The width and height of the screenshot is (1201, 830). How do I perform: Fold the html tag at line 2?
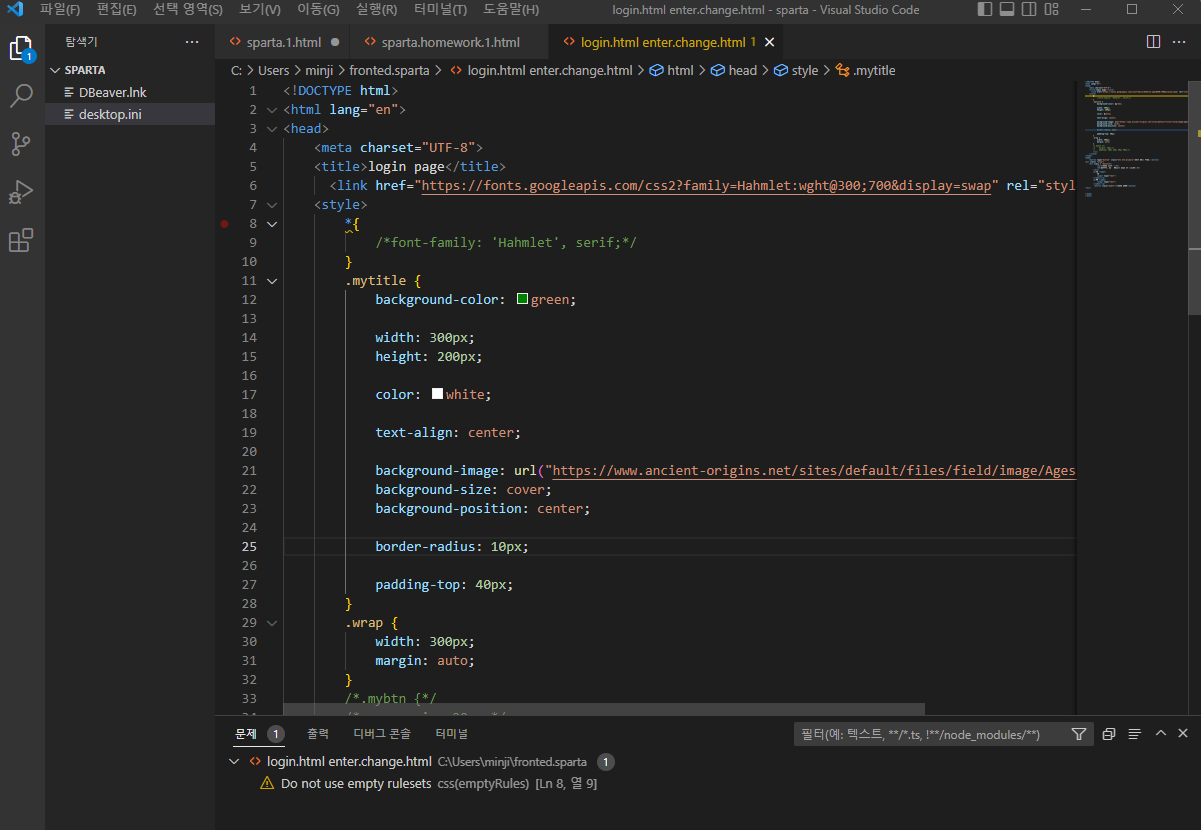click(272, 110)
